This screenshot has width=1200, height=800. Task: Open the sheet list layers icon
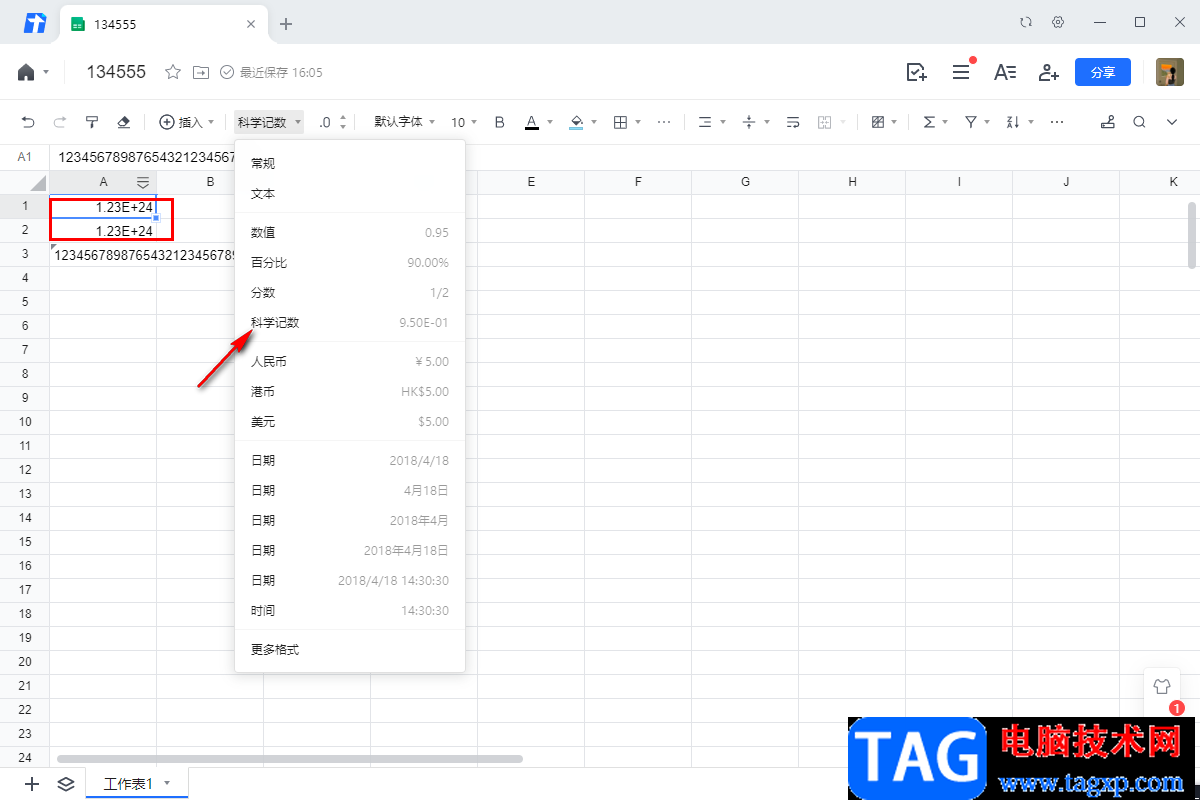66,784
